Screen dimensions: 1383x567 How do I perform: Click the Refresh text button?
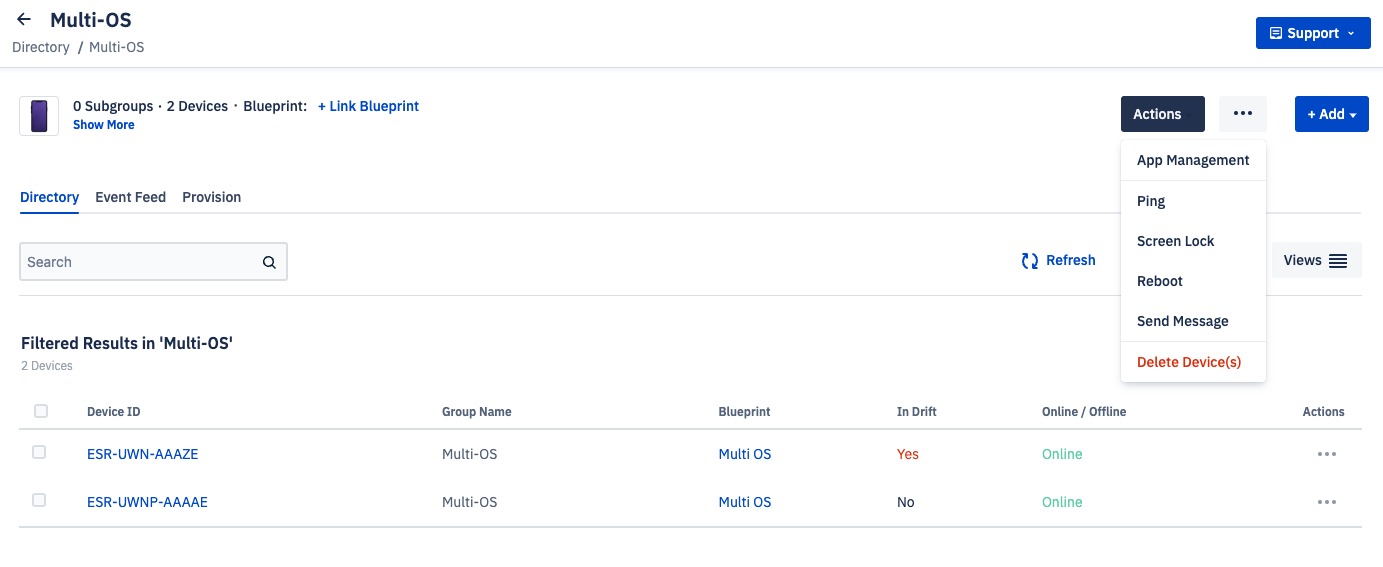click(1071, 260)
